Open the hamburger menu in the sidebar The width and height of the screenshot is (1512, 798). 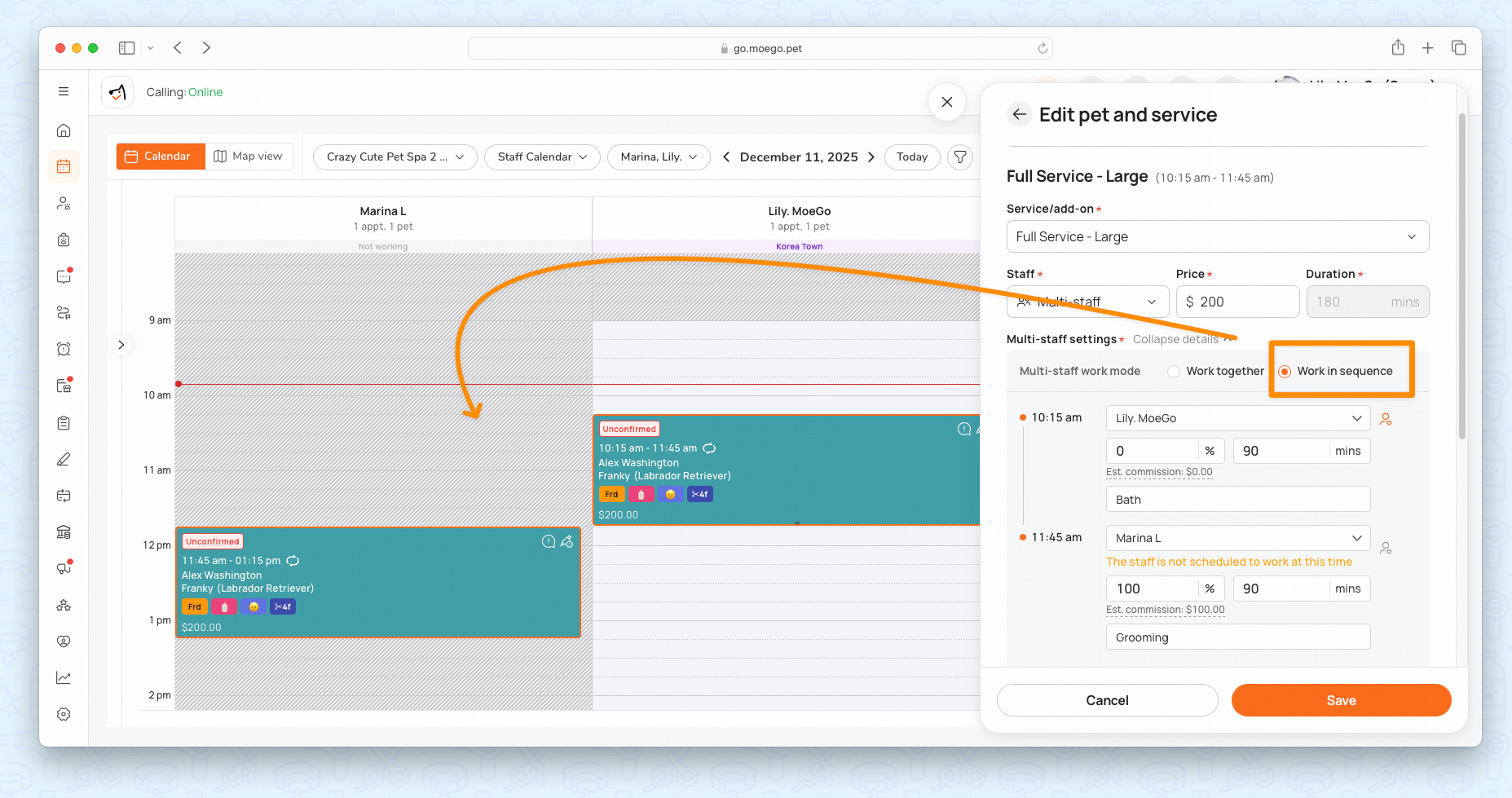coord(64,92)
